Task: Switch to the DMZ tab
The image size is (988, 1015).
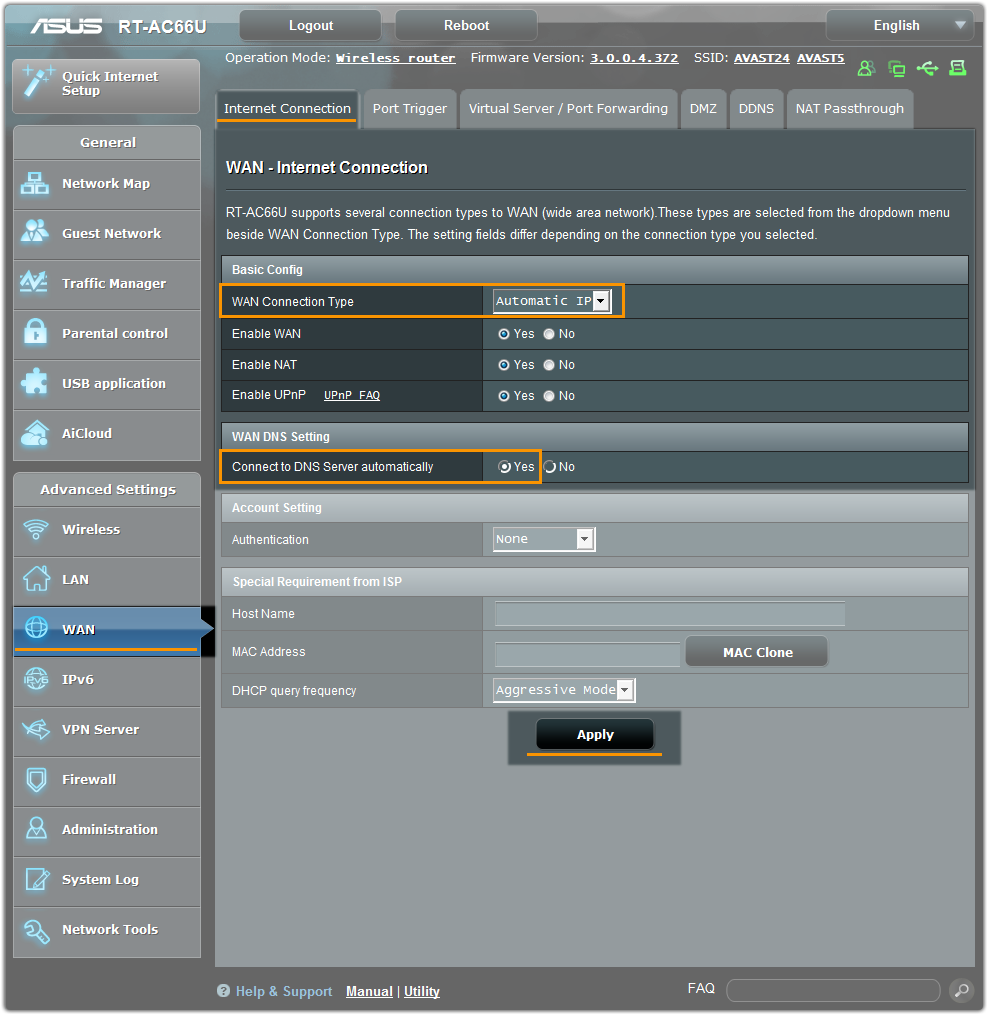Action: (x=703, y=109)
